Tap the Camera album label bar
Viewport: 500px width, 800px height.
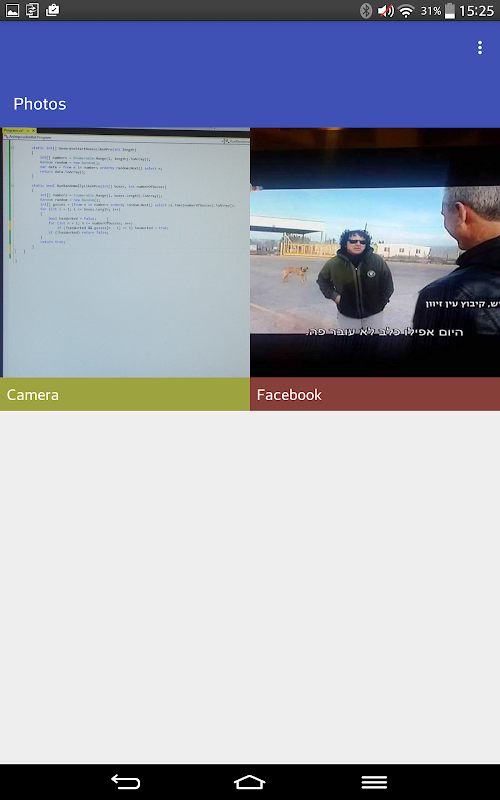click(x=125, y=394)
